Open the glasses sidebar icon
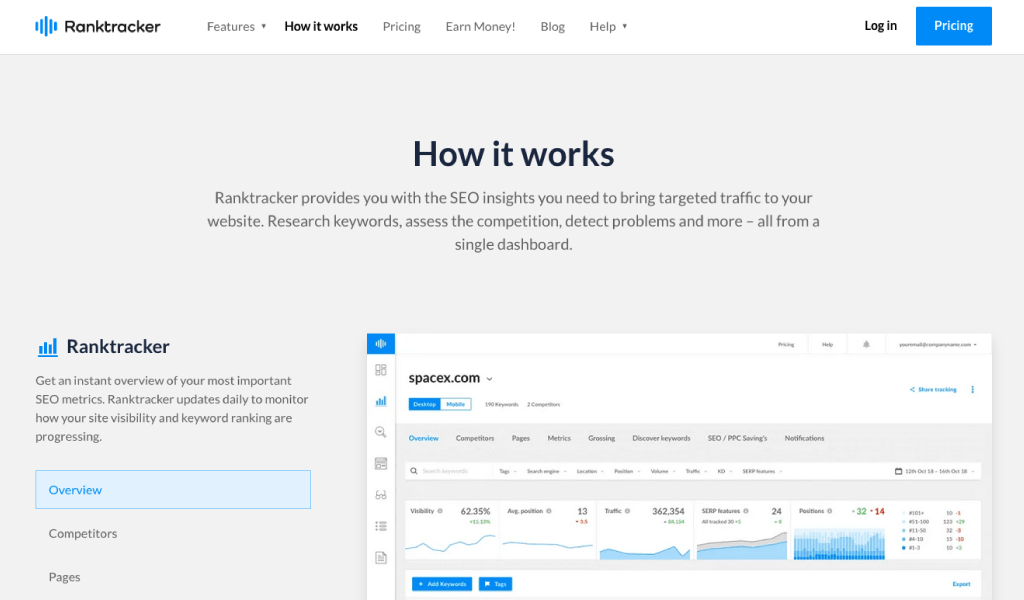The width and height of the screenshot is (1024, 600). click(x=381, y=495)
